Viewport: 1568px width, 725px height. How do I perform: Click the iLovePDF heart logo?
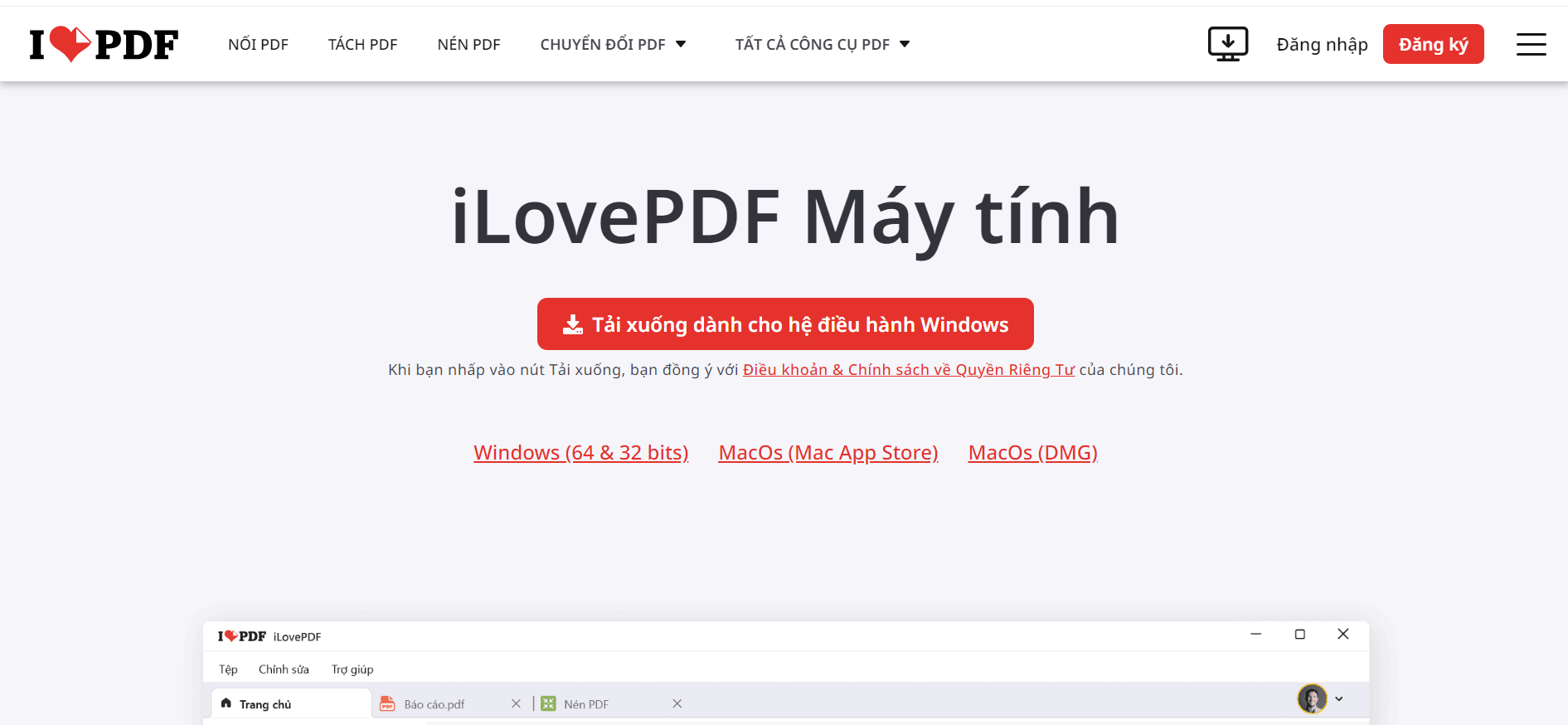pos(104,44)
